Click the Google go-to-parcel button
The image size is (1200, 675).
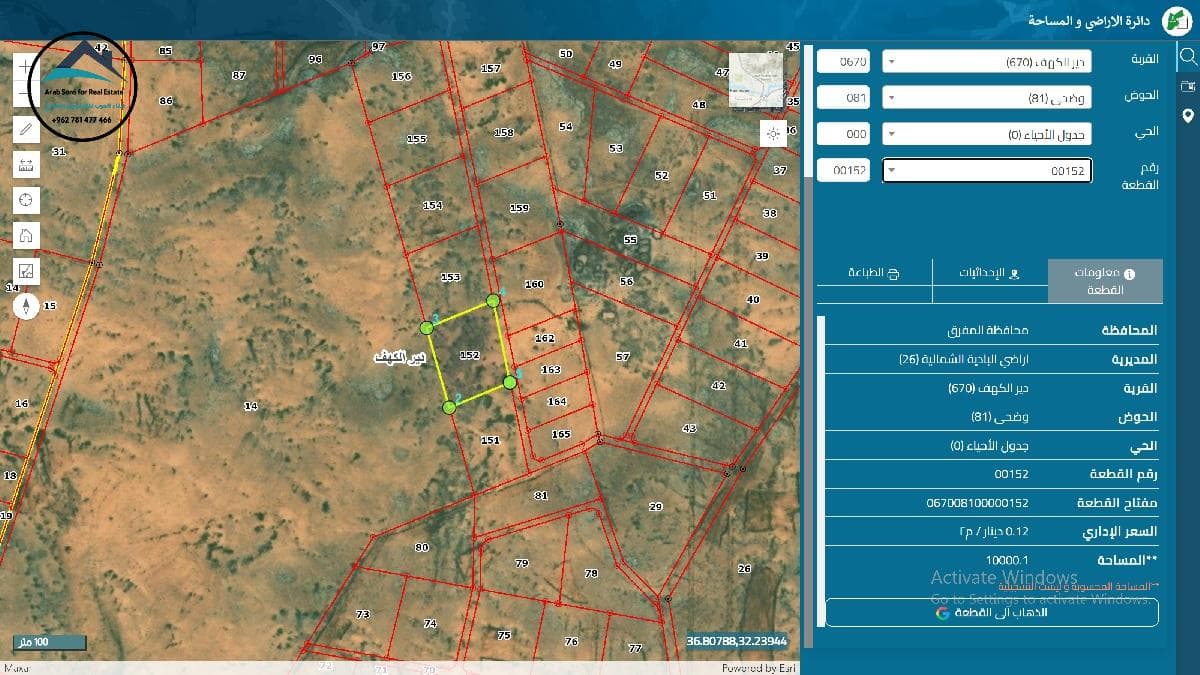991,612
